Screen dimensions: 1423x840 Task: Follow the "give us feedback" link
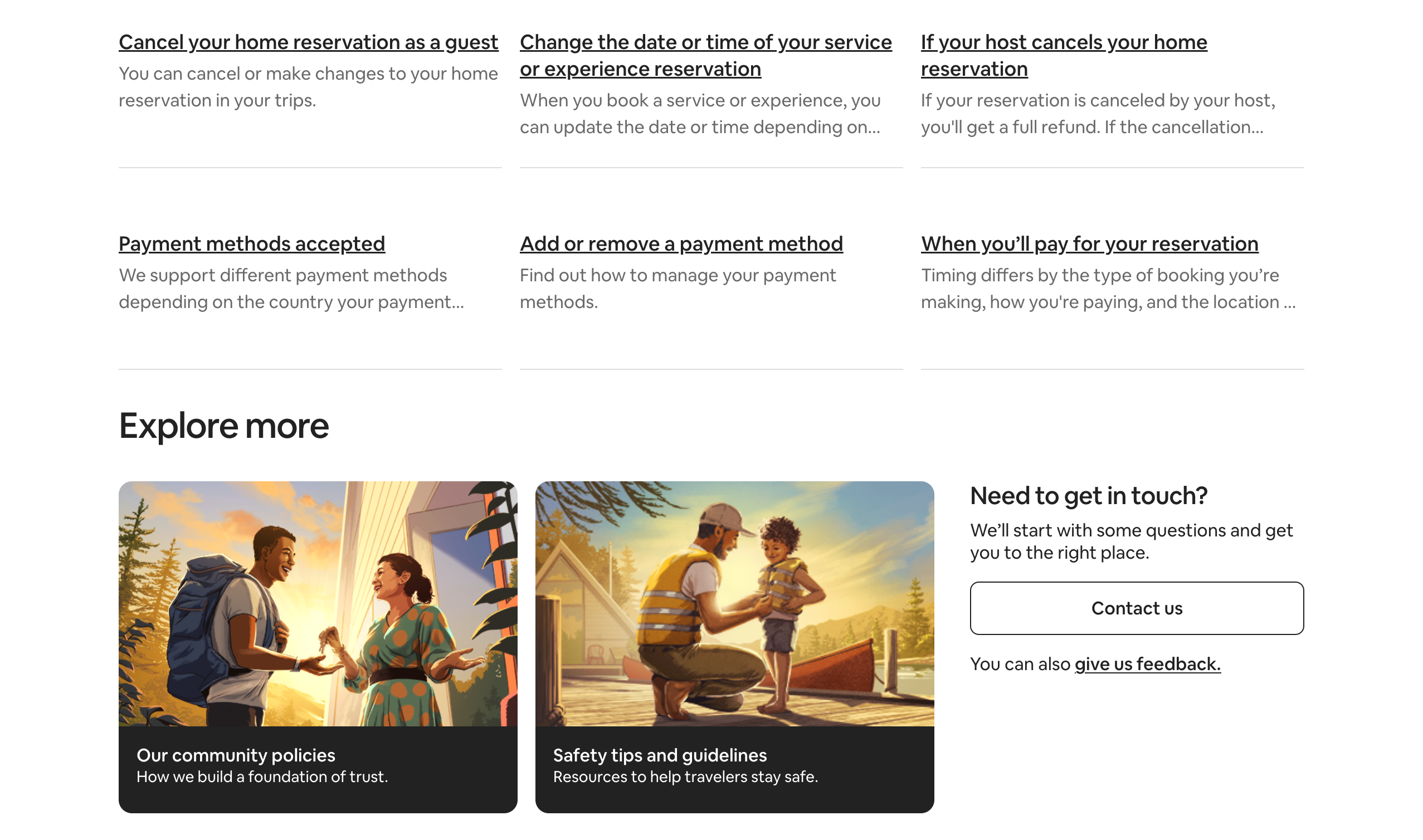click(1147, 663)
